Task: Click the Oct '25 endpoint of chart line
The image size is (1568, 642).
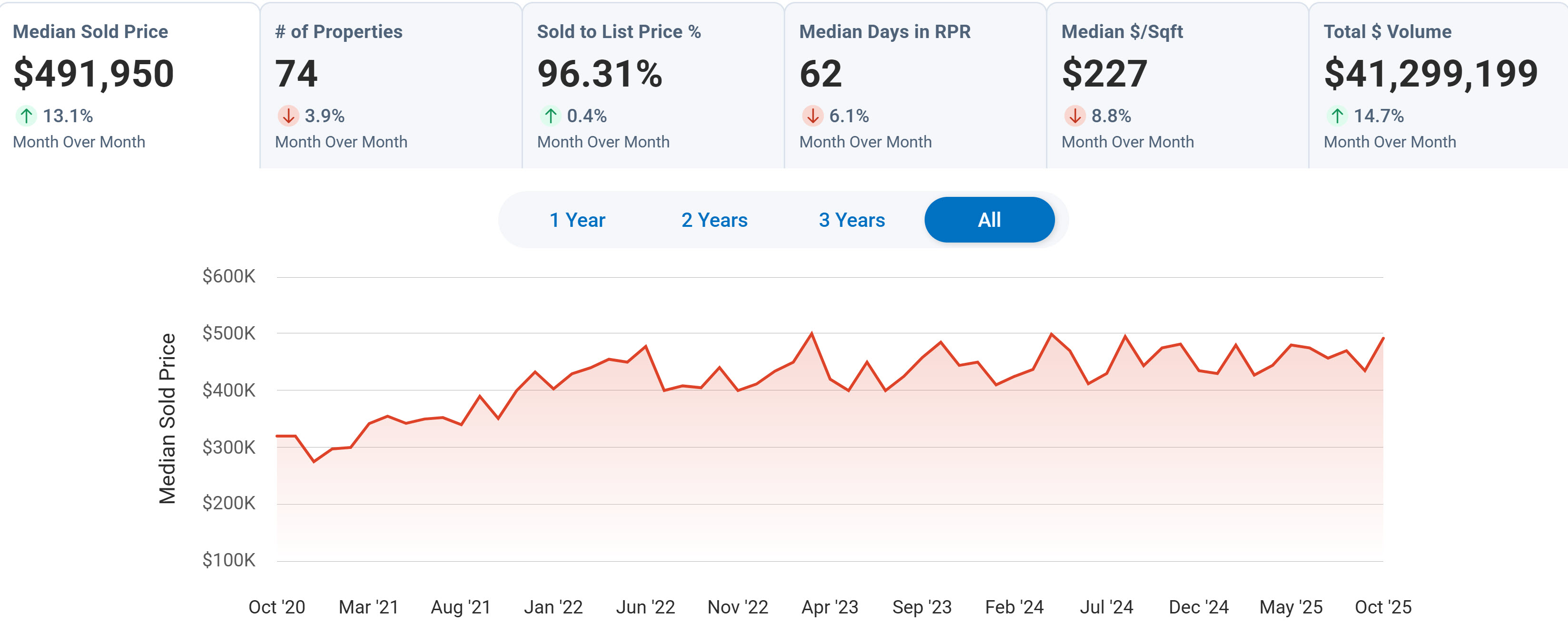Action: 1382,338
